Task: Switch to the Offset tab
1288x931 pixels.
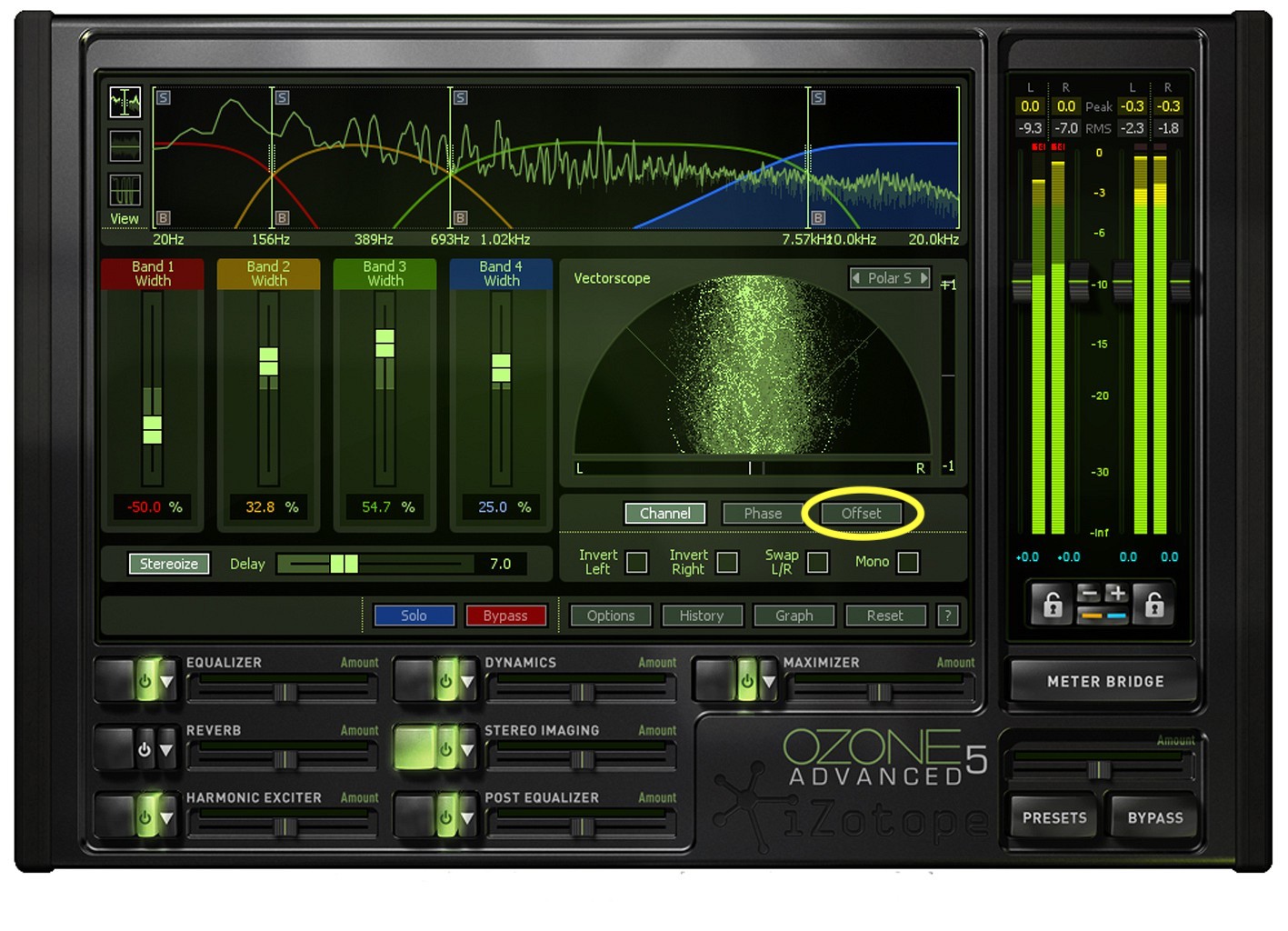Action: coord(861,514)
